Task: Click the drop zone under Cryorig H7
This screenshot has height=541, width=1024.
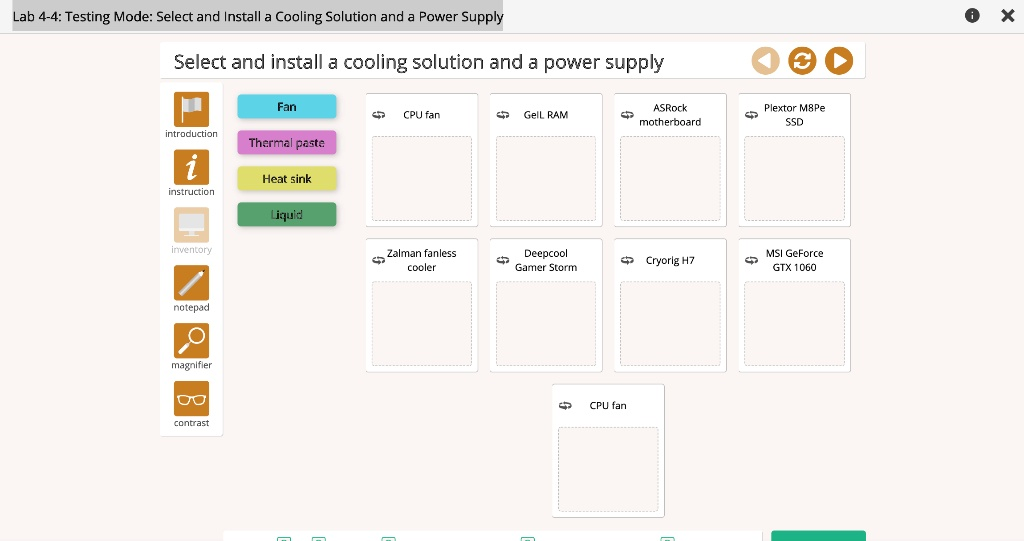Action: click(670, 323)
